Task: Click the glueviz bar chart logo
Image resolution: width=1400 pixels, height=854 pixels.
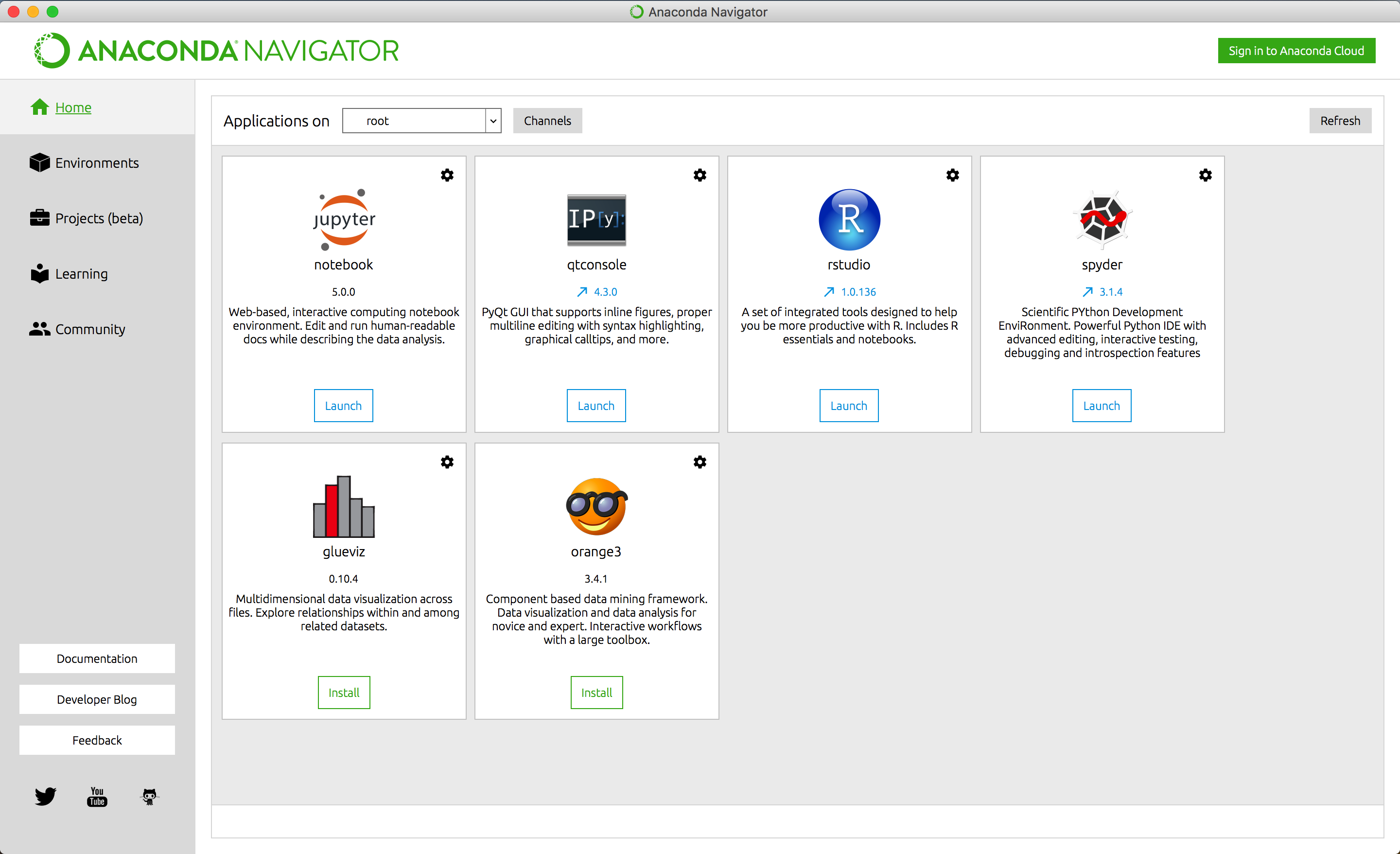Action: 344,507
